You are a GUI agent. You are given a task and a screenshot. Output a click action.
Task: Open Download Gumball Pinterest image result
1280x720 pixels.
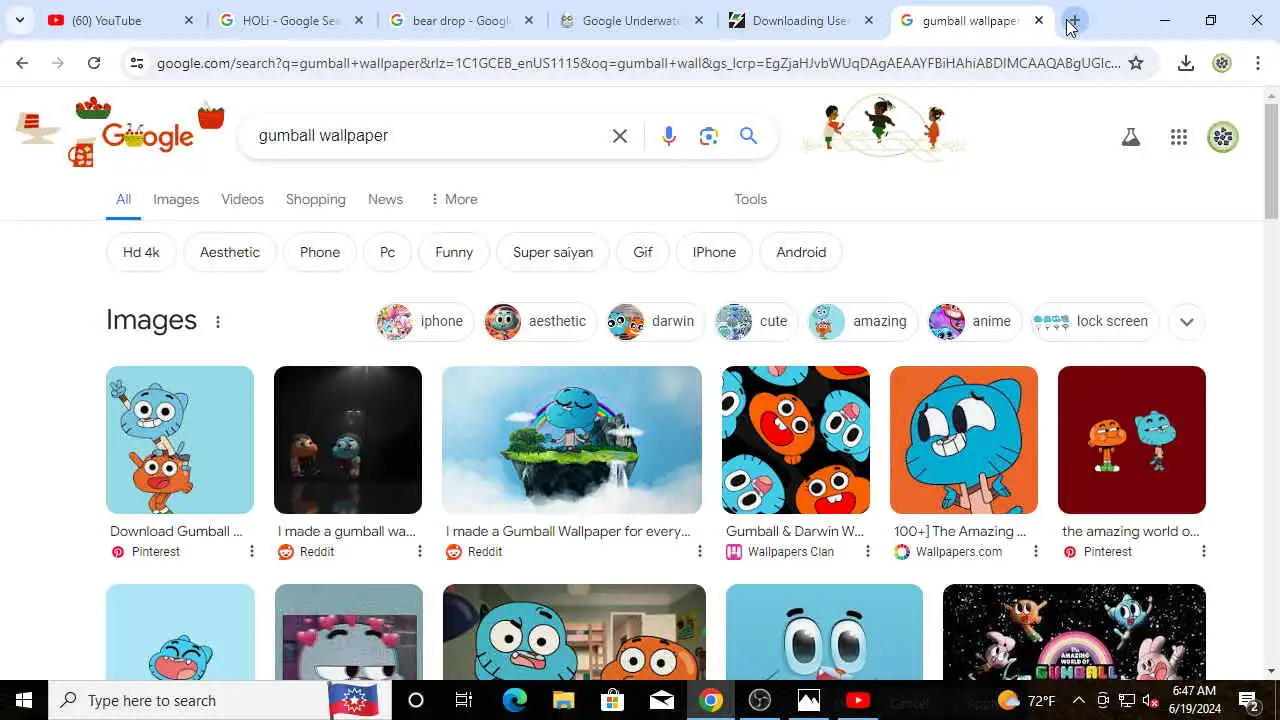180,440
